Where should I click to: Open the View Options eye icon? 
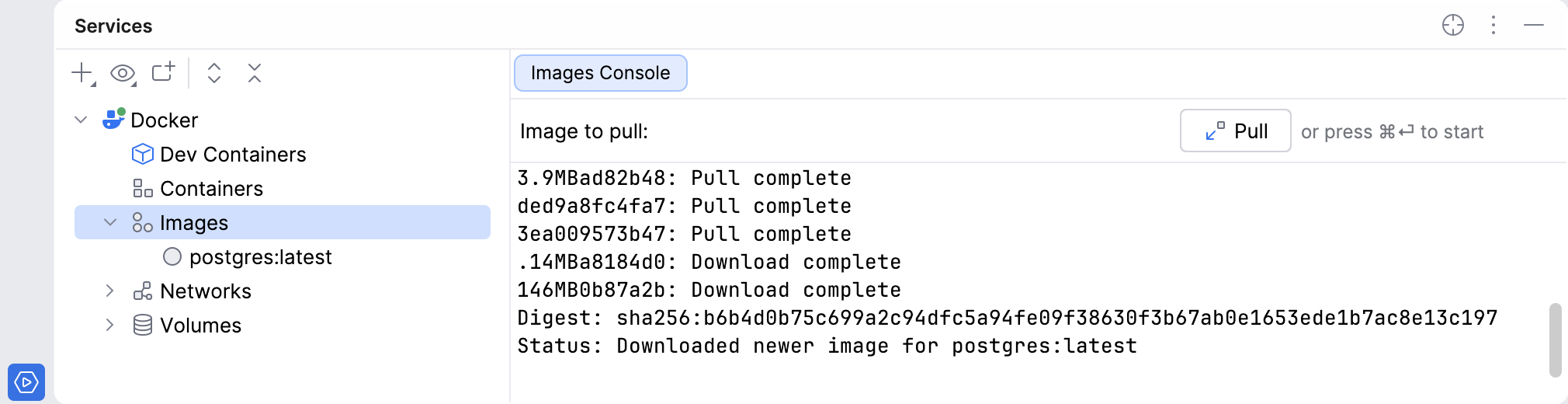point(123,73)
